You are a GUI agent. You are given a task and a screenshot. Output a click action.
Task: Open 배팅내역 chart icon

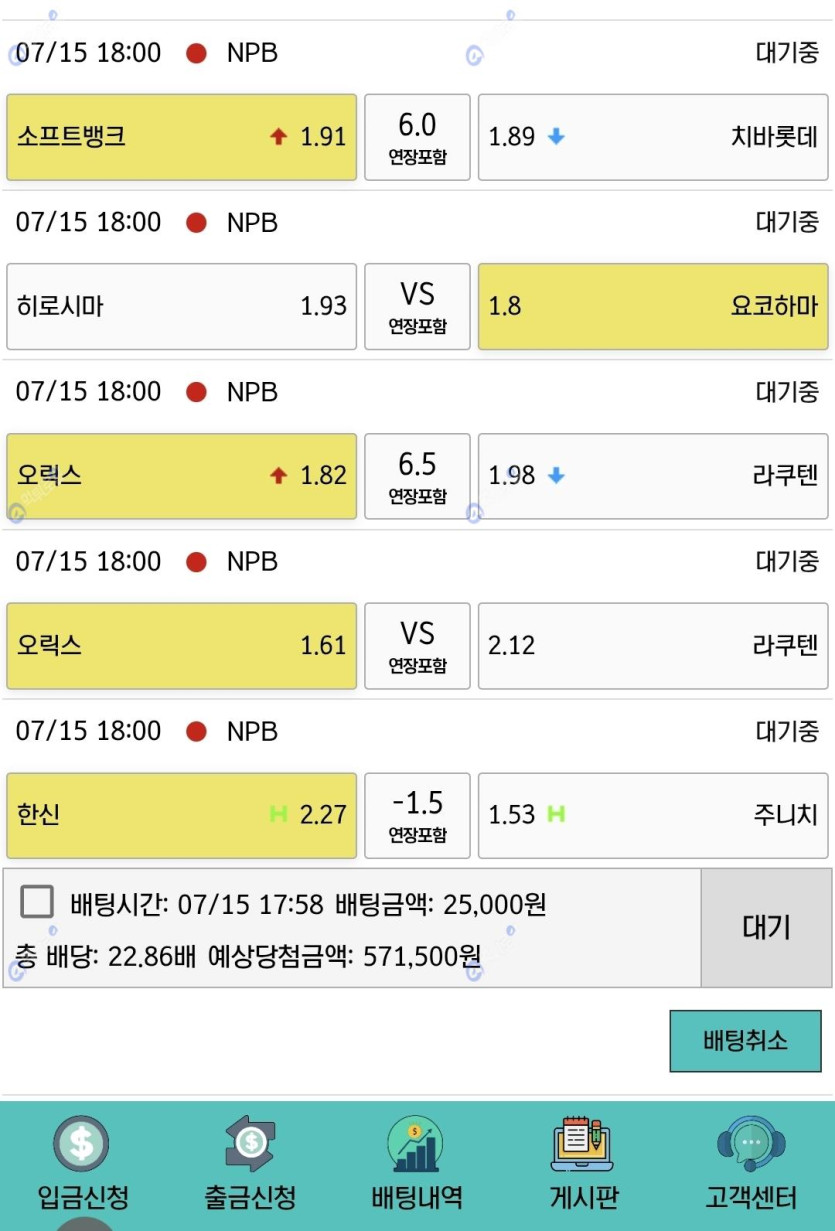416,1145
